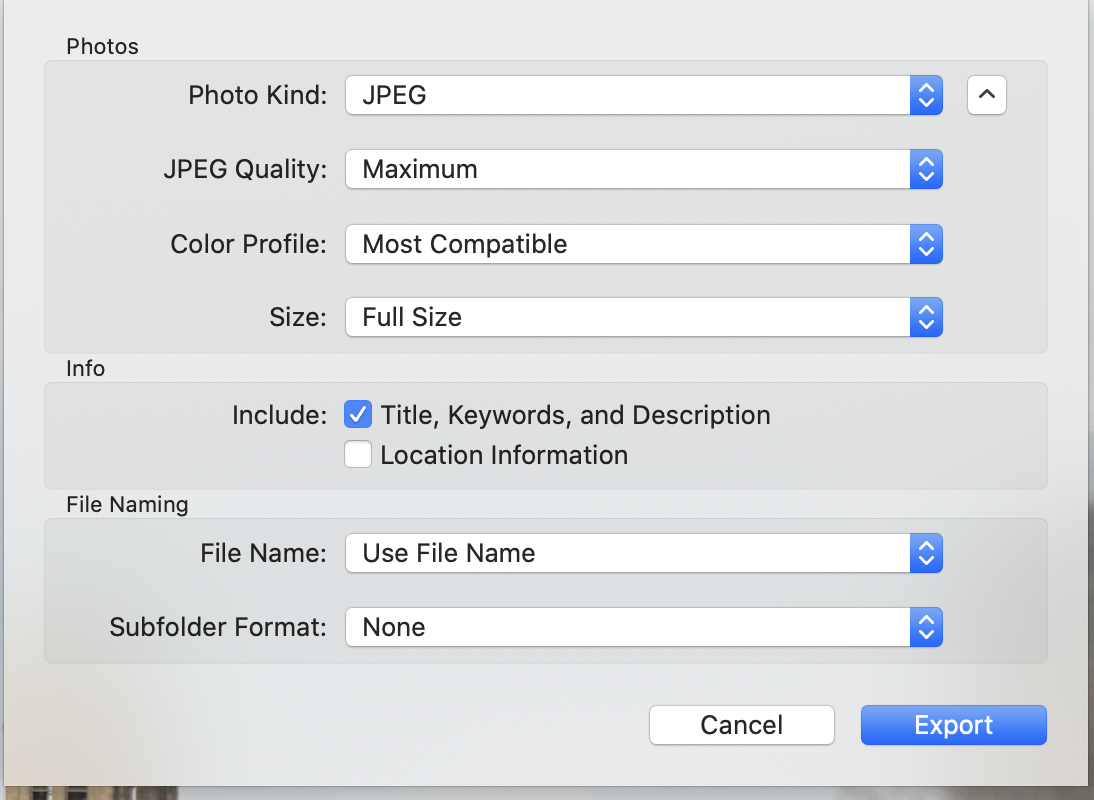The width and height of the screenshot is (1094, 800).
Task: Collapse options with the chevron-up button
Action: click(x=986, y=95)
